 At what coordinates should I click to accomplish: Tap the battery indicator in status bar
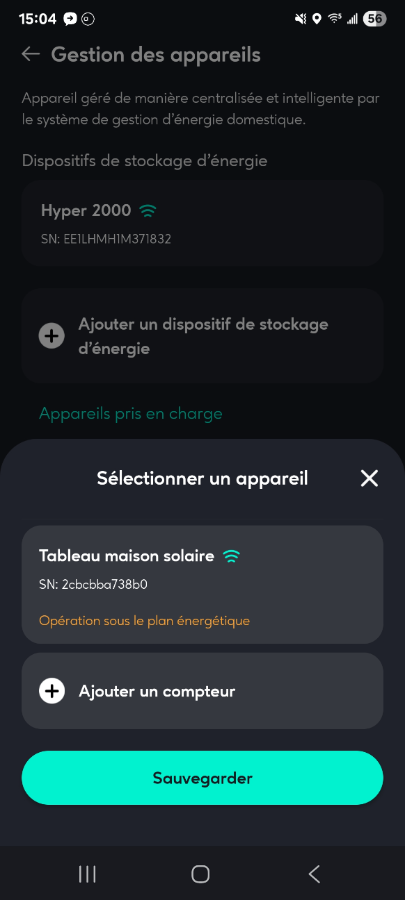pyautogui.click(x=374, y=19)
